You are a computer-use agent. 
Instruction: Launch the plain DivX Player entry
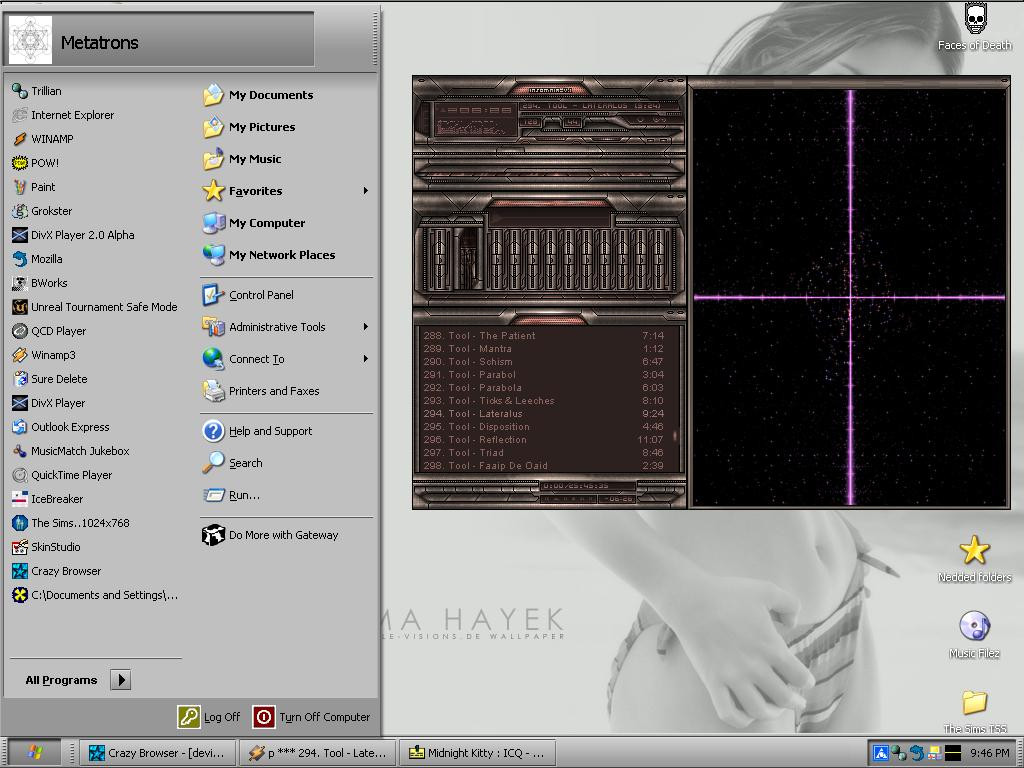pyautogui.click(x=48, y=403)
